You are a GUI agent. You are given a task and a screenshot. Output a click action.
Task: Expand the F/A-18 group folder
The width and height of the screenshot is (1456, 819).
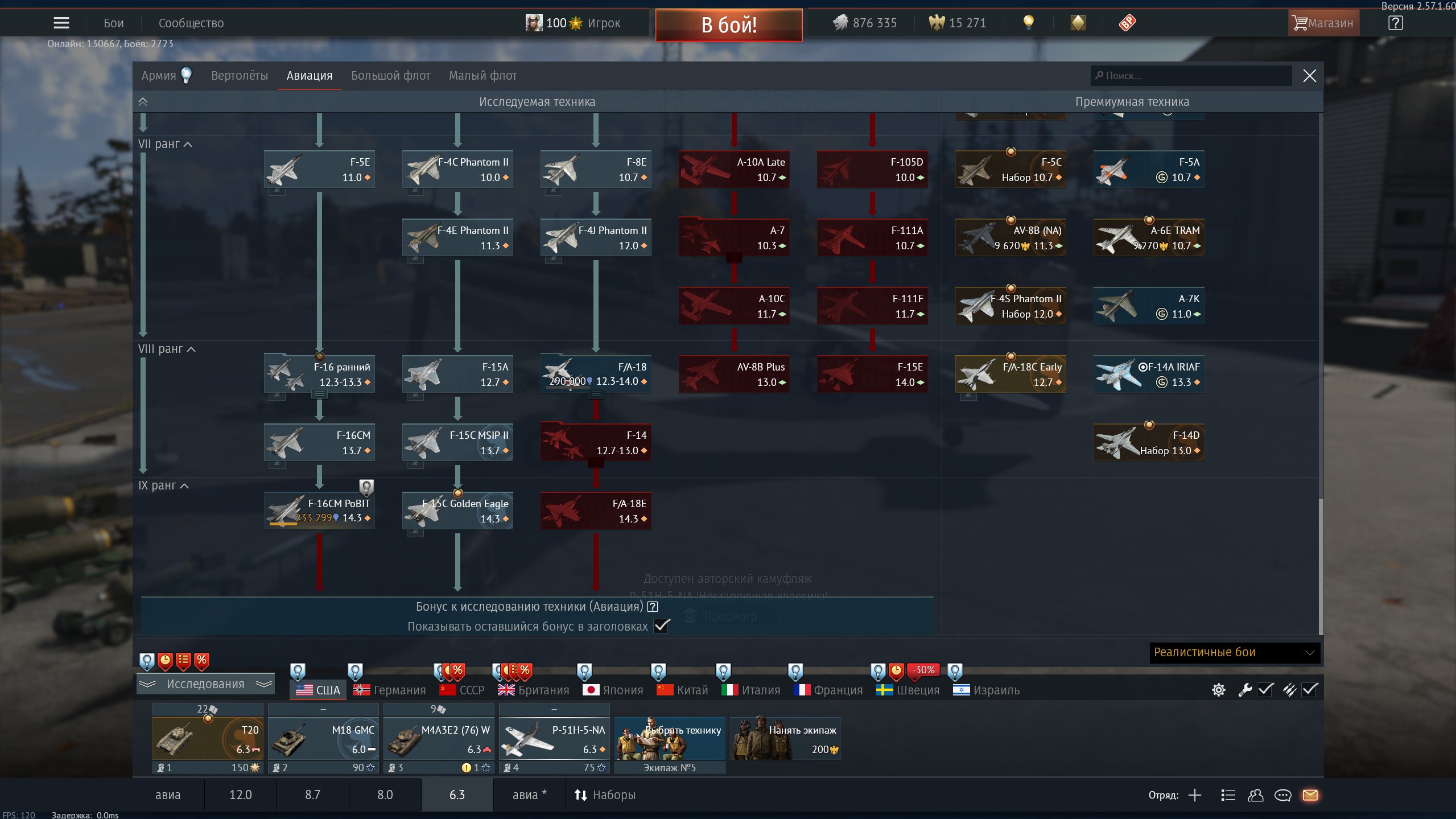596,394
